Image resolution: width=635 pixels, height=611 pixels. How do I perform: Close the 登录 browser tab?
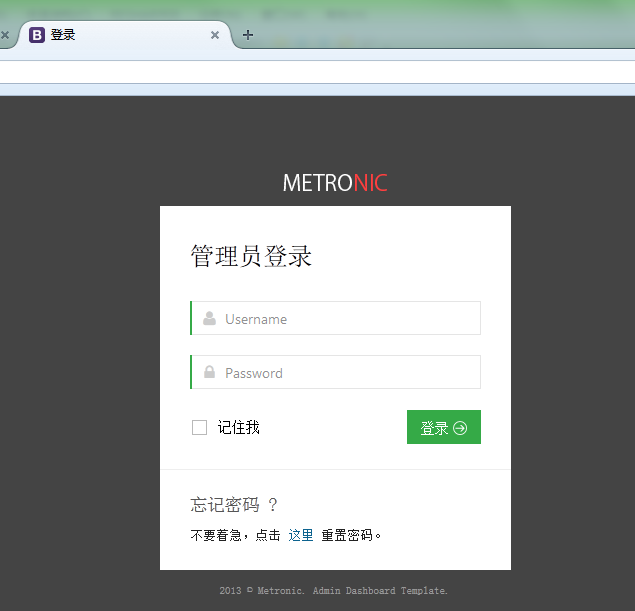215,35
